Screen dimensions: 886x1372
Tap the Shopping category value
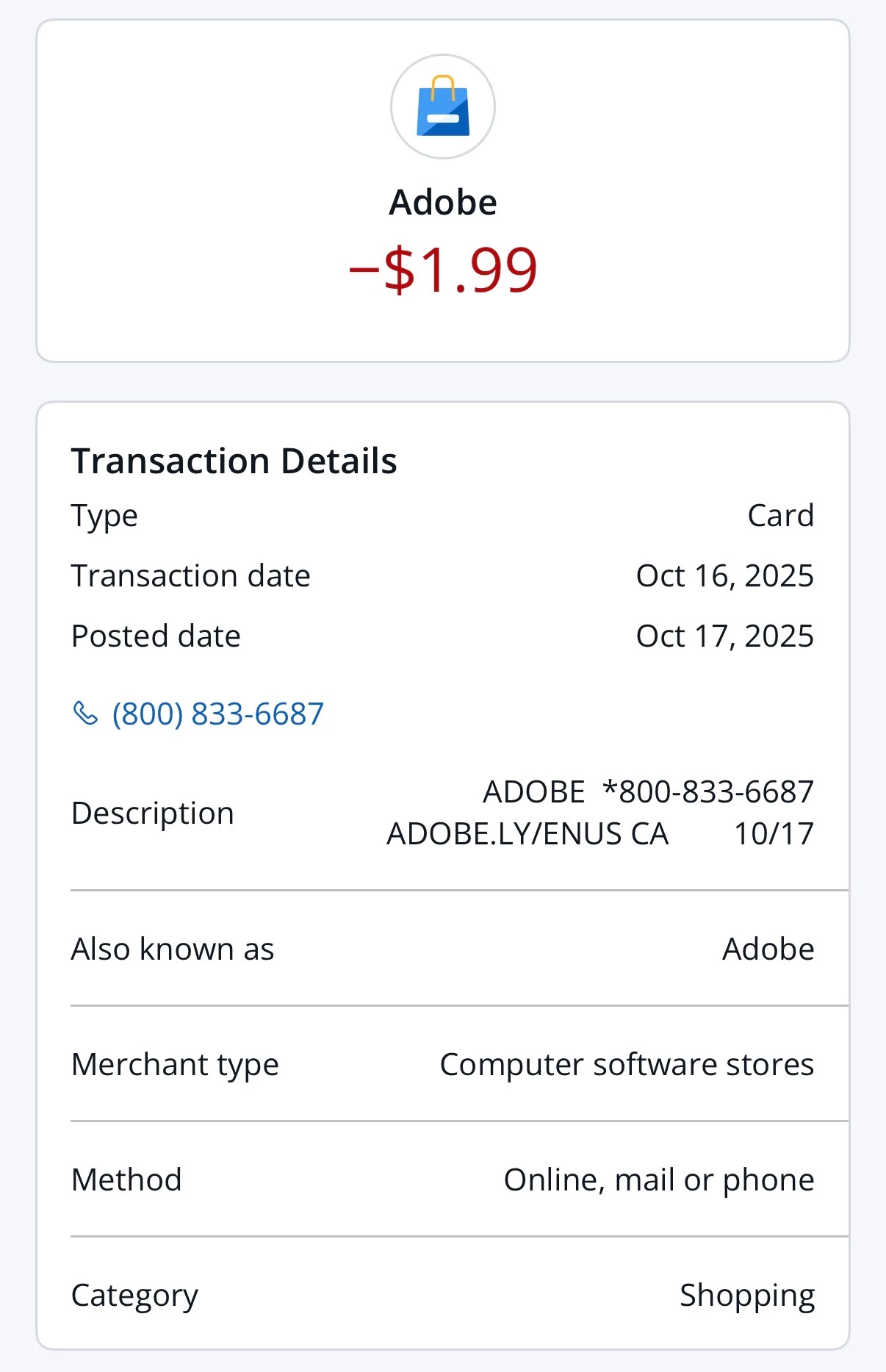click(746, 1296)
